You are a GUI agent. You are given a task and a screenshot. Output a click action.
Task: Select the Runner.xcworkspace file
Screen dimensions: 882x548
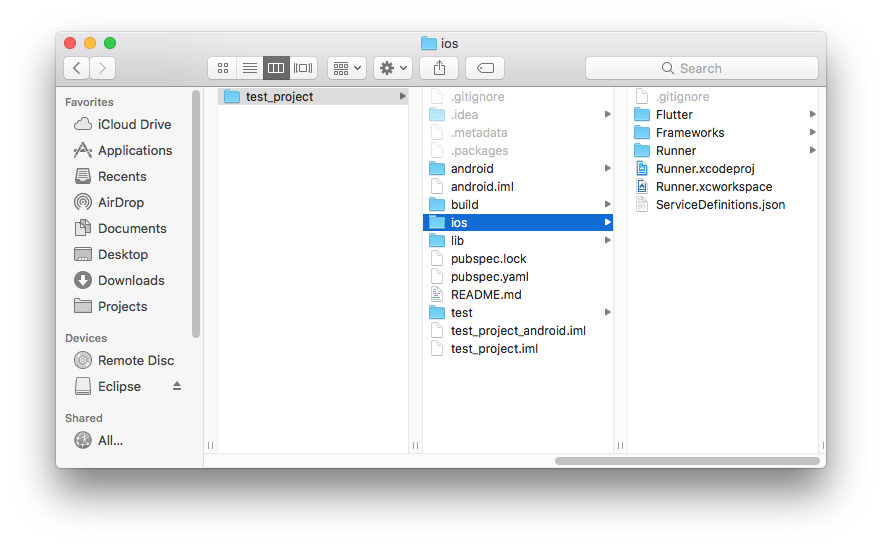coord(713,187)
